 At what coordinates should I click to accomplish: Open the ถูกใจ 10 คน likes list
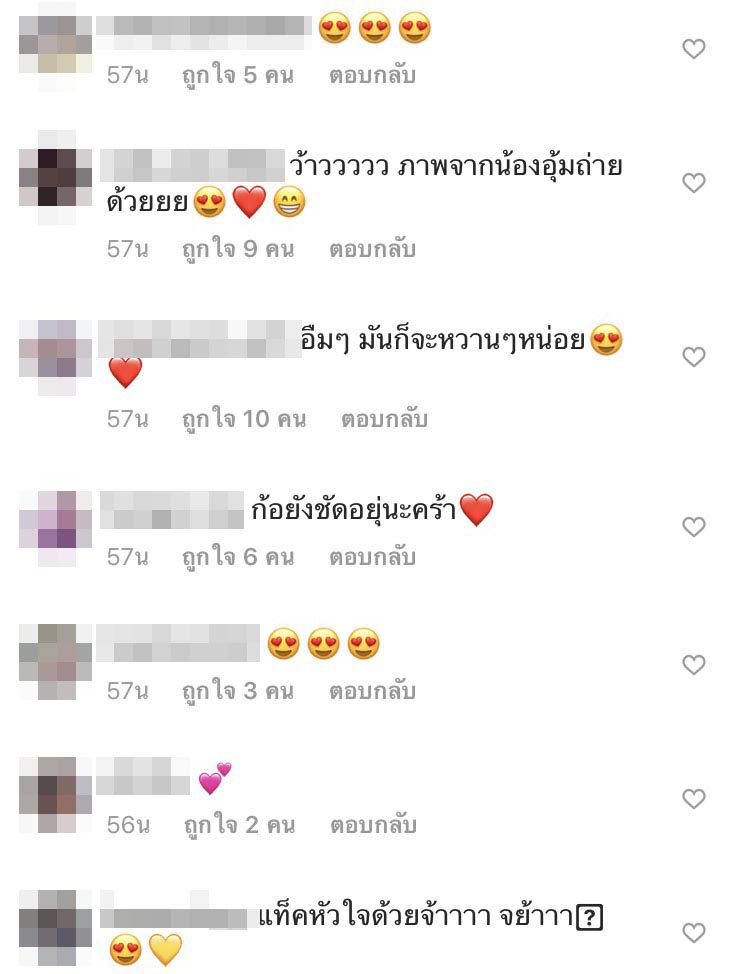coord(244,420)
